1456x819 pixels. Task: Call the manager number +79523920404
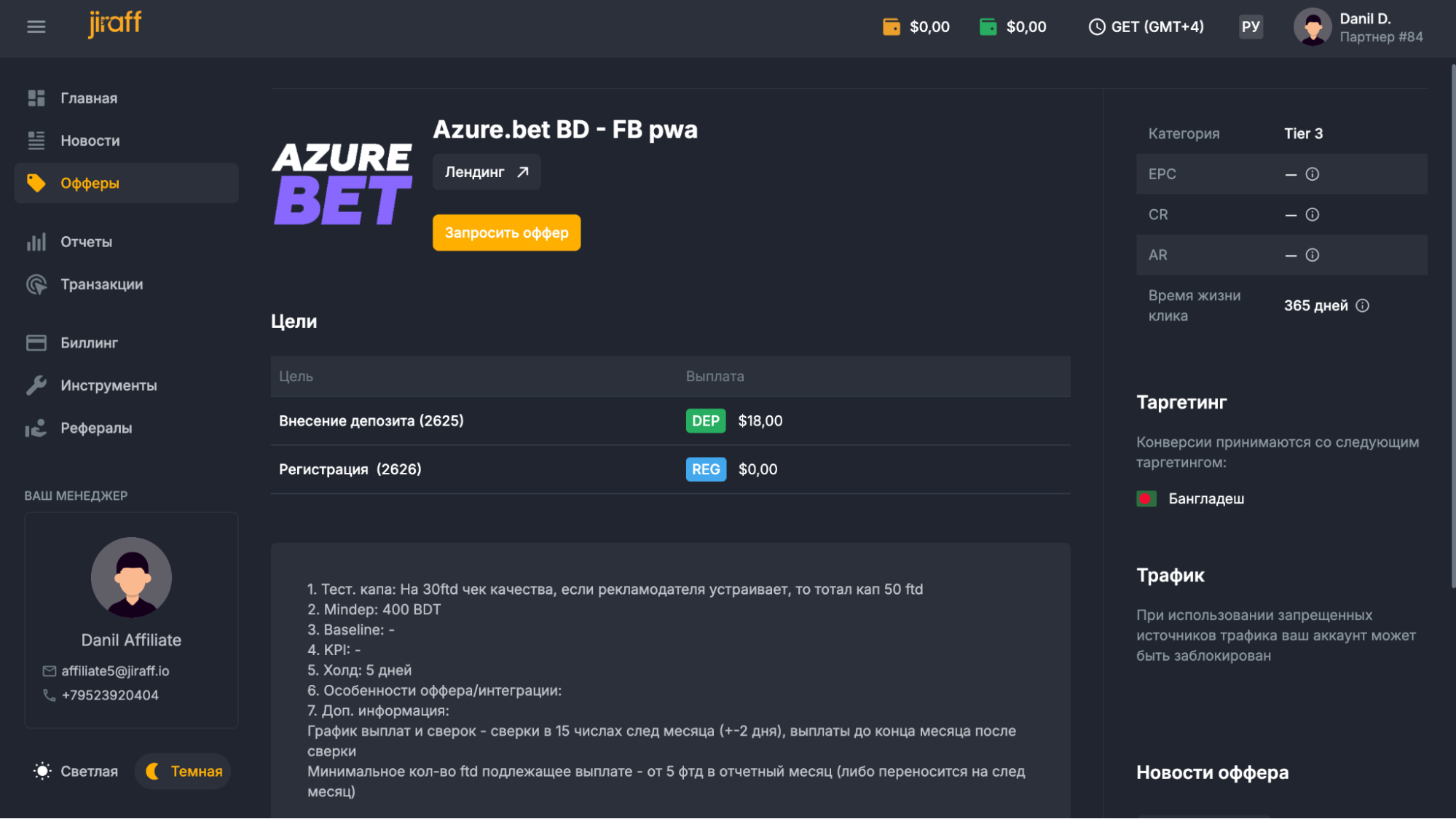pos(110,696)
